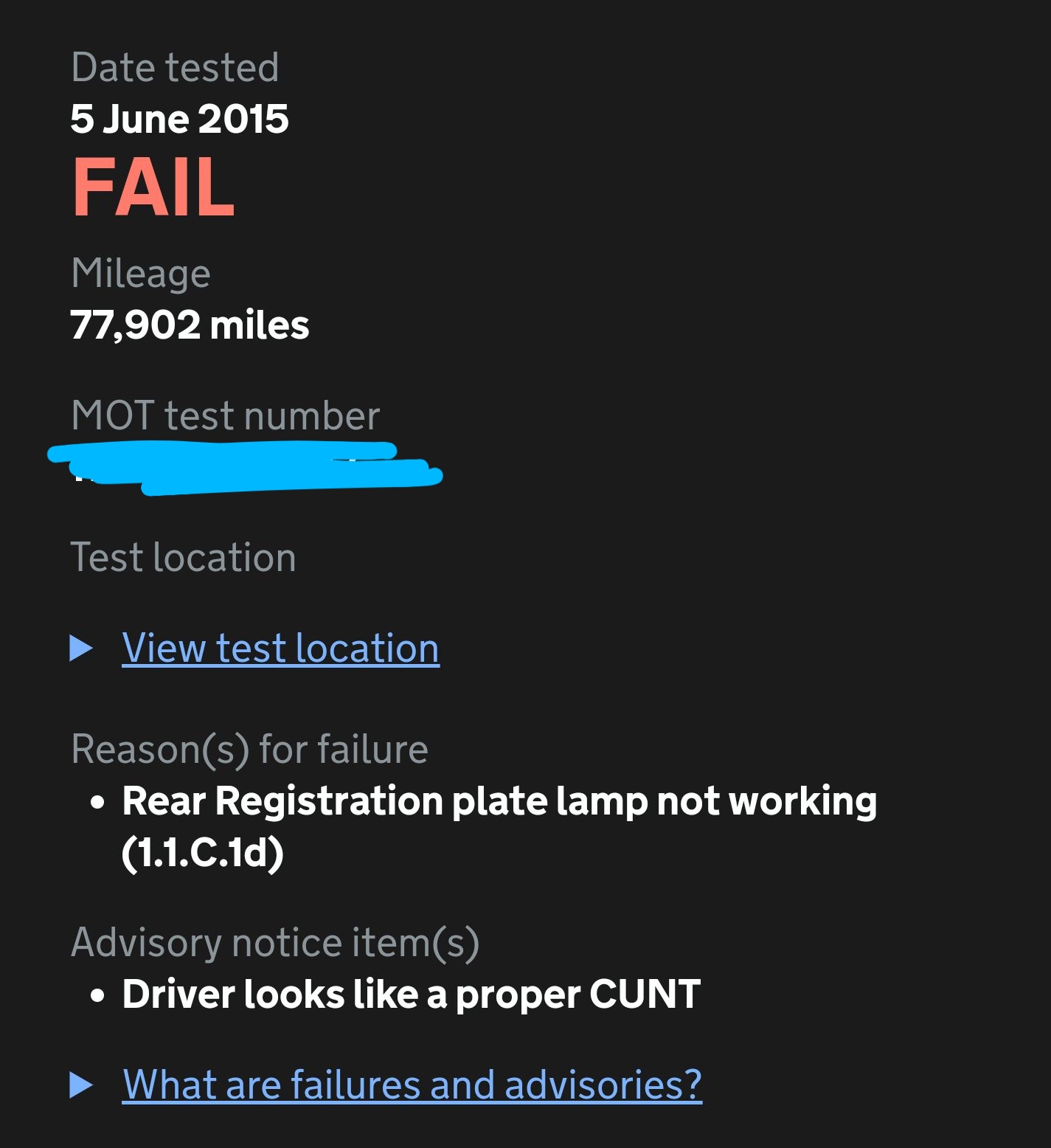This screenshot has height=1148, width=1051.
Task: Click the Test location heading
Action: point(183,557)
